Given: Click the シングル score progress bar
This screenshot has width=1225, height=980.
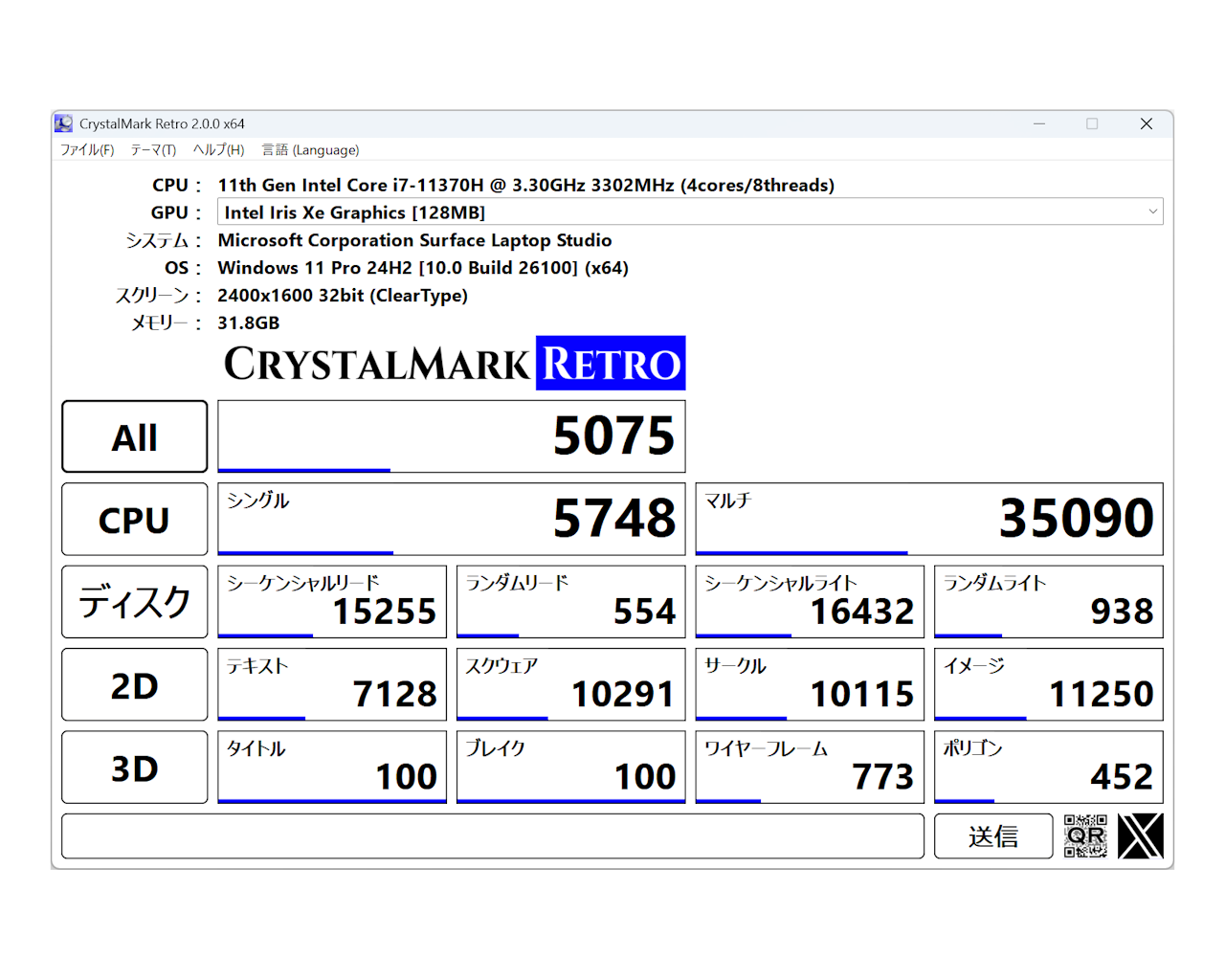Looking at the screenshot, I should tap(304, 551).
